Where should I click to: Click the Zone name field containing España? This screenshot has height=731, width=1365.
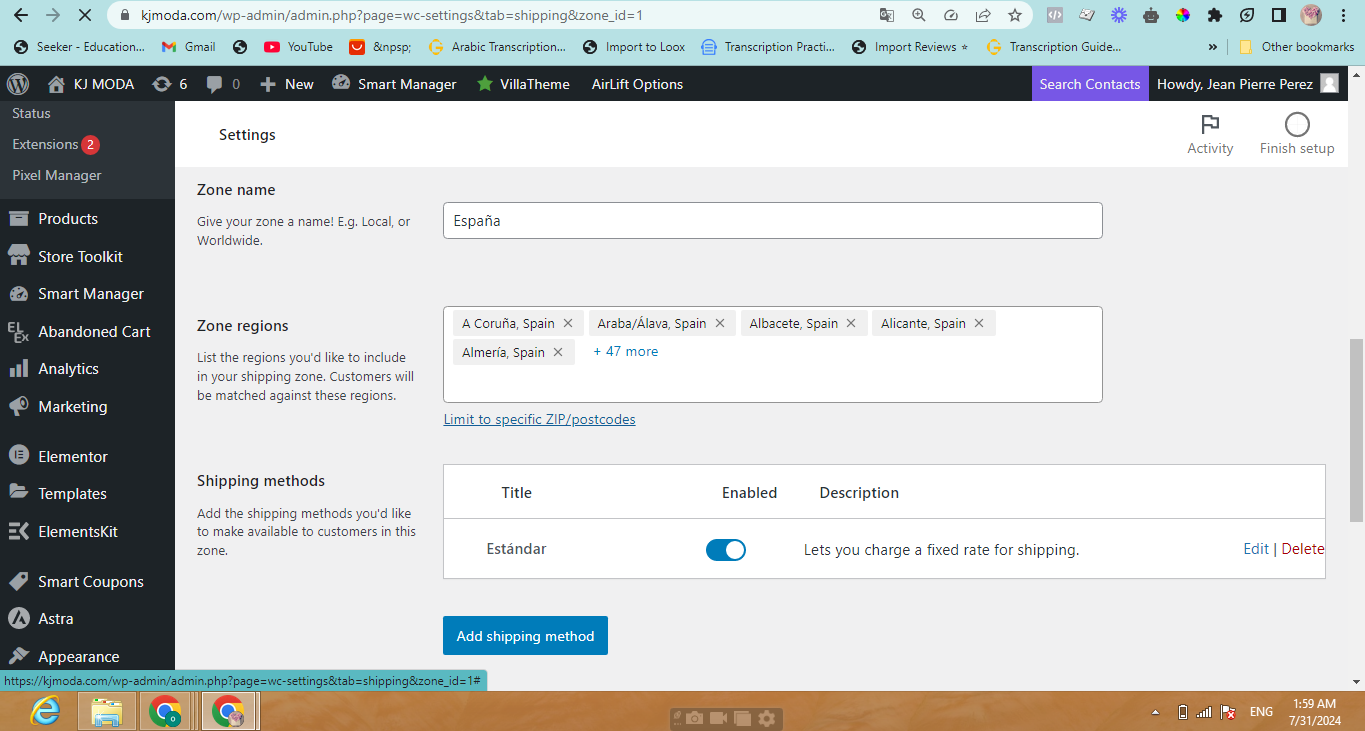(x=772, y=221)
